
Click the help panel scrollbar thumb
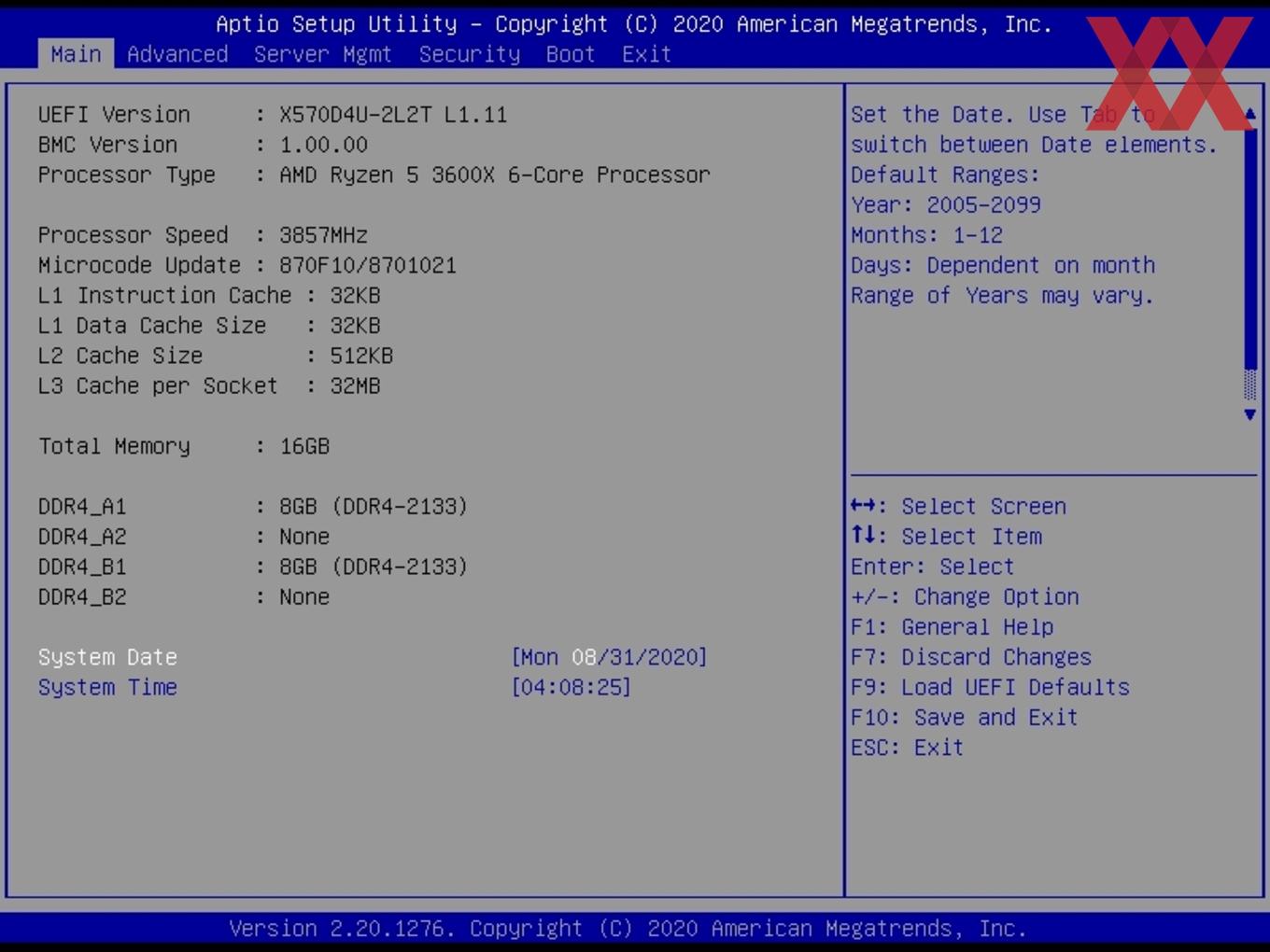1249,247
